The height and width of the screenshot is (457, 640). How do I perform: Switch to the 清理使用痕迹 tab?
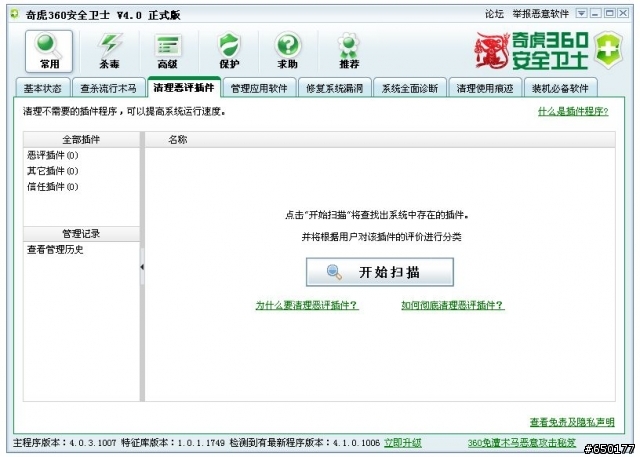pos(485,88)
